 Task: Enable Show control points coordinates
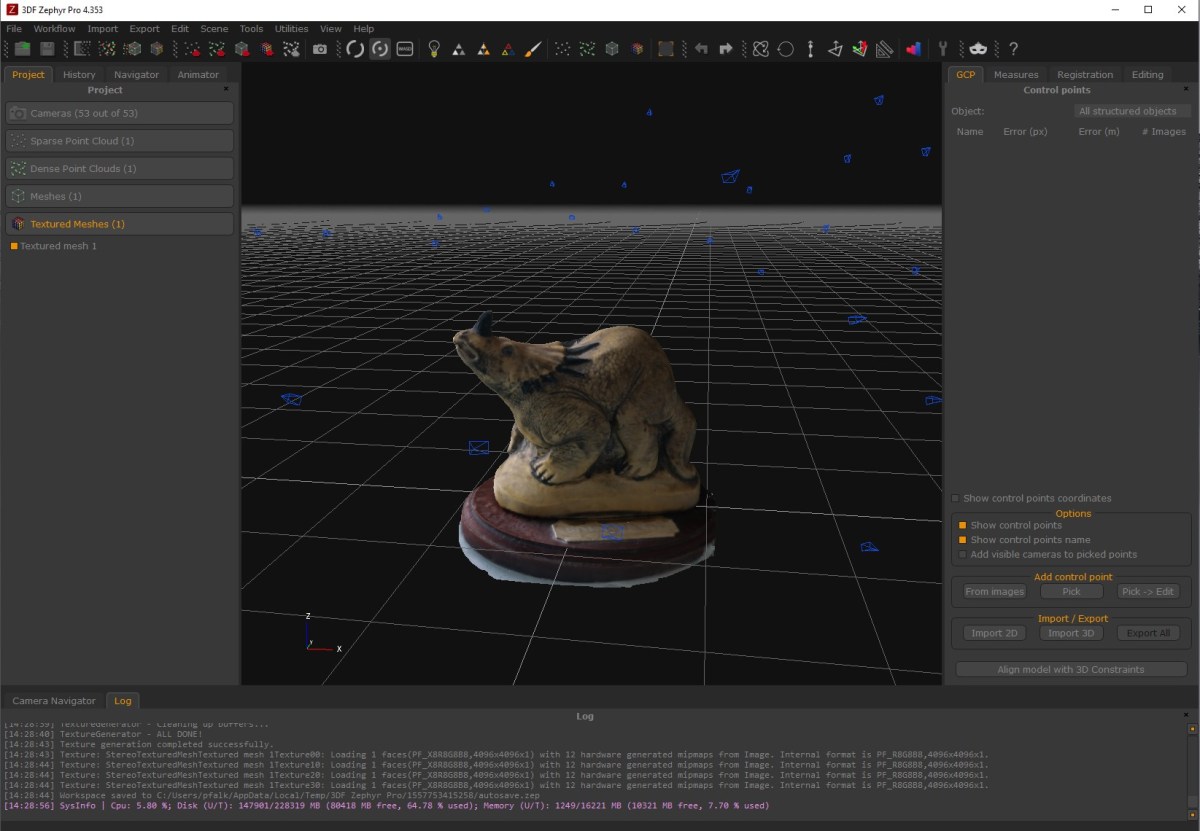954,498
